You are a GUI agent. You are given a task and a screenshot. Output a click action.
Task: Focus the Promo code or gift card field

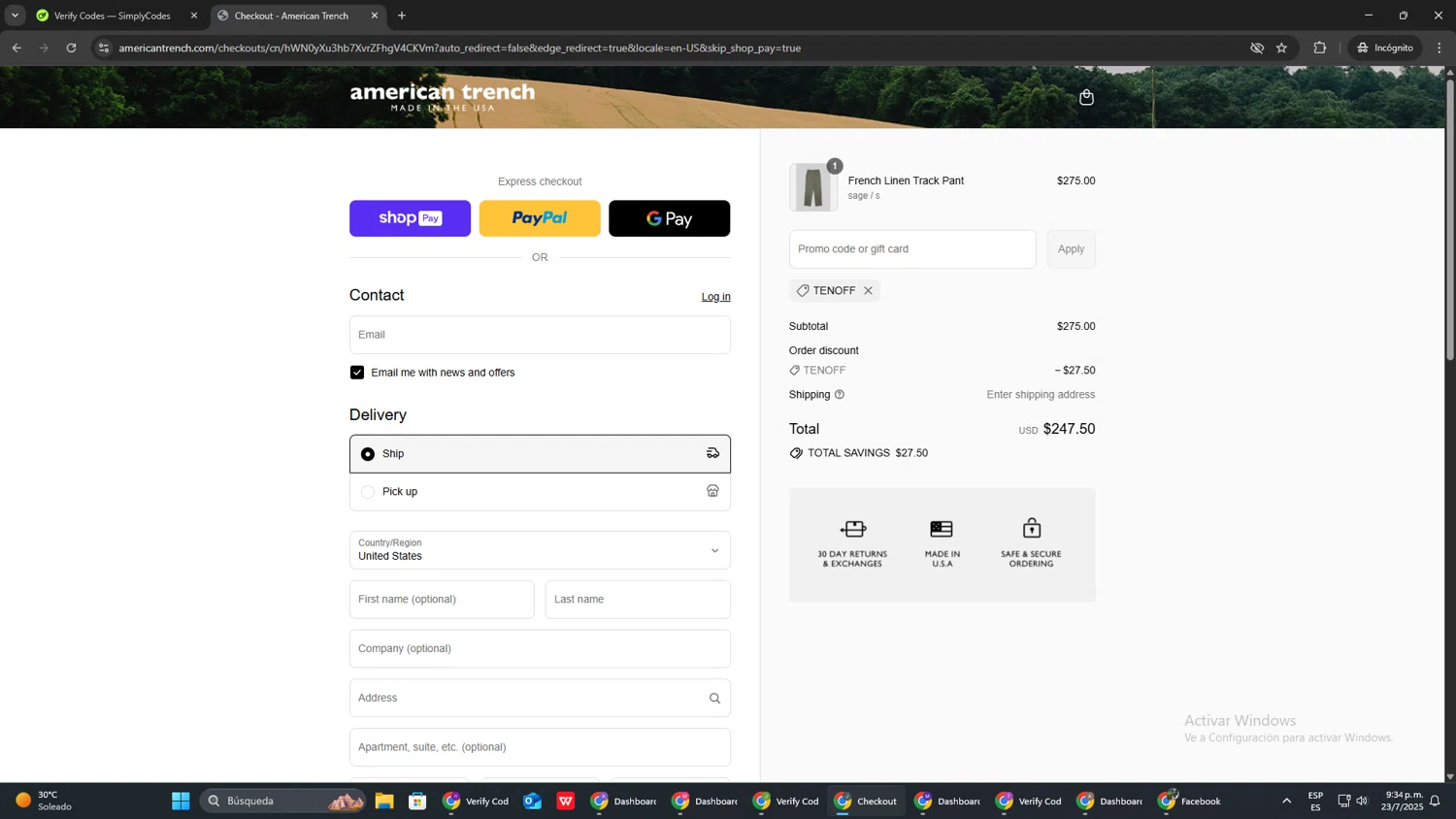[x=912, y=249]
